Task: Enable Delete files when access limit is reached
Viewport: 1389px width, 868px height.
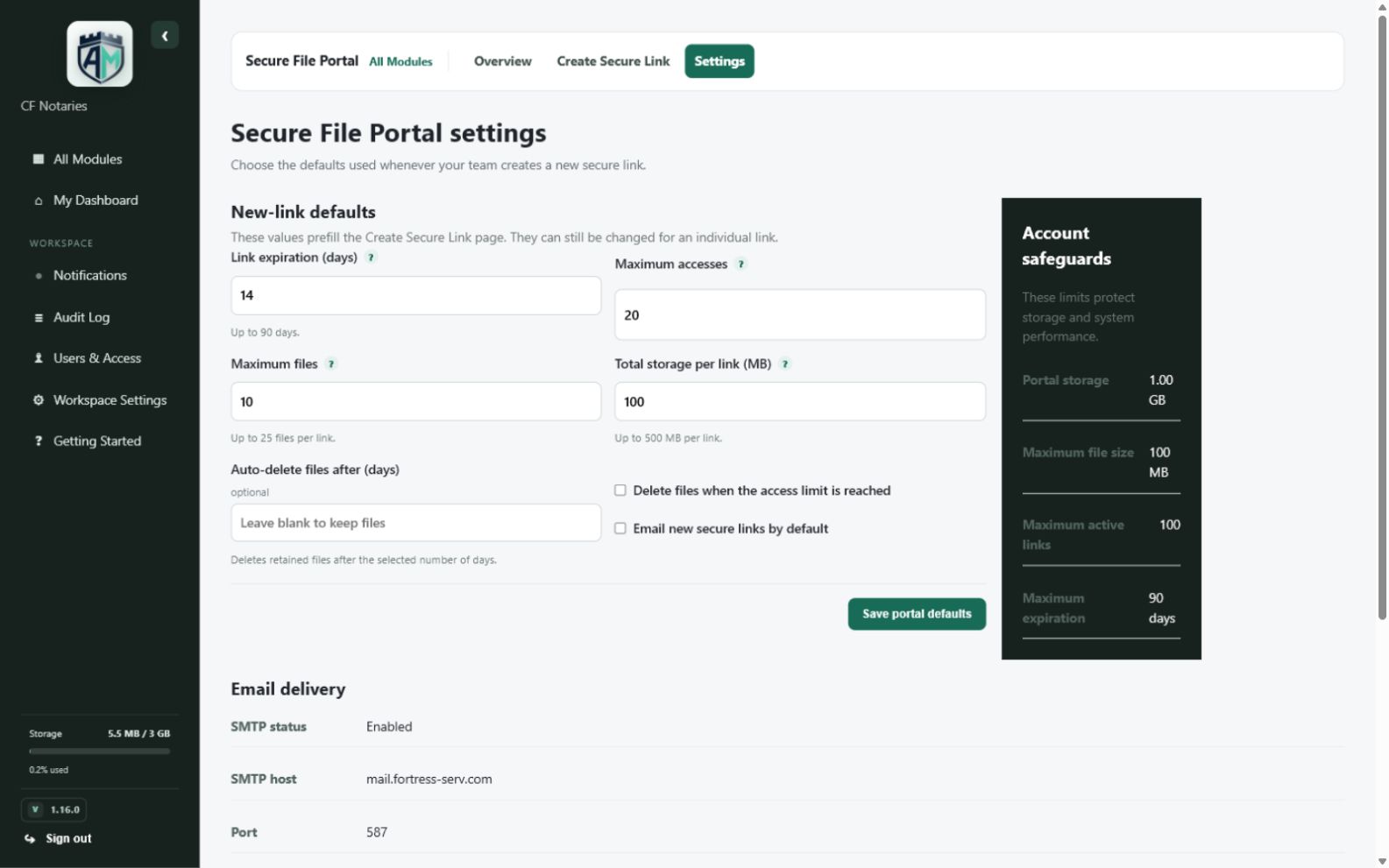Action: click(x=620, y=490)
